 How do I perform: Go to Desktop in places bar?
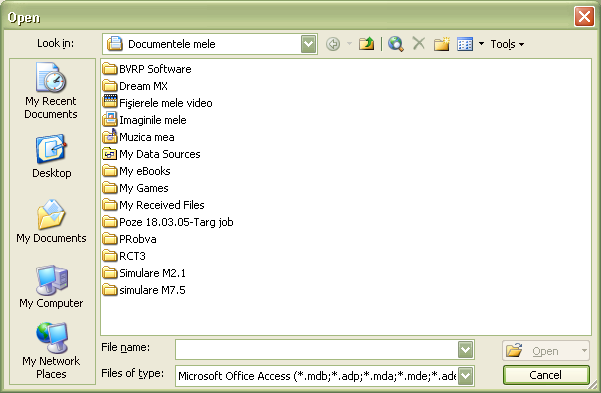[x=51, y=156]
